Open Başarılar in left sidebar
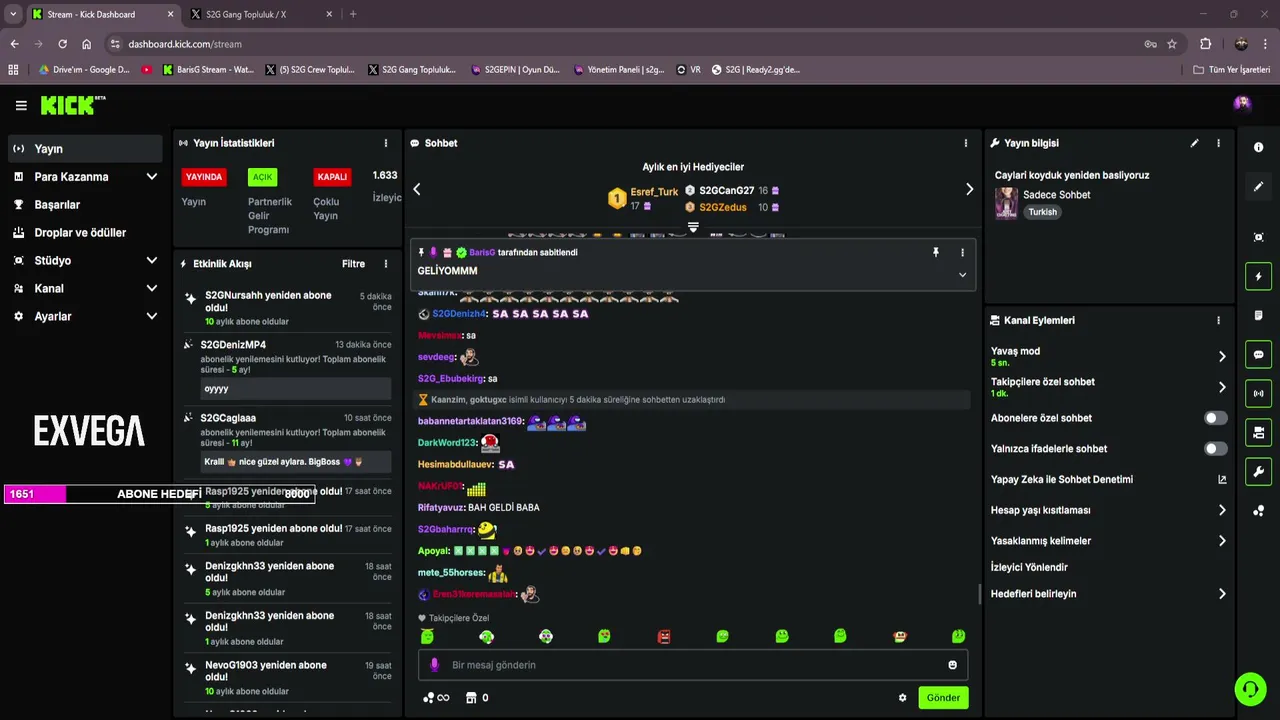The width and height of the screenshot is (1280, 720). [x=85, y=205]
